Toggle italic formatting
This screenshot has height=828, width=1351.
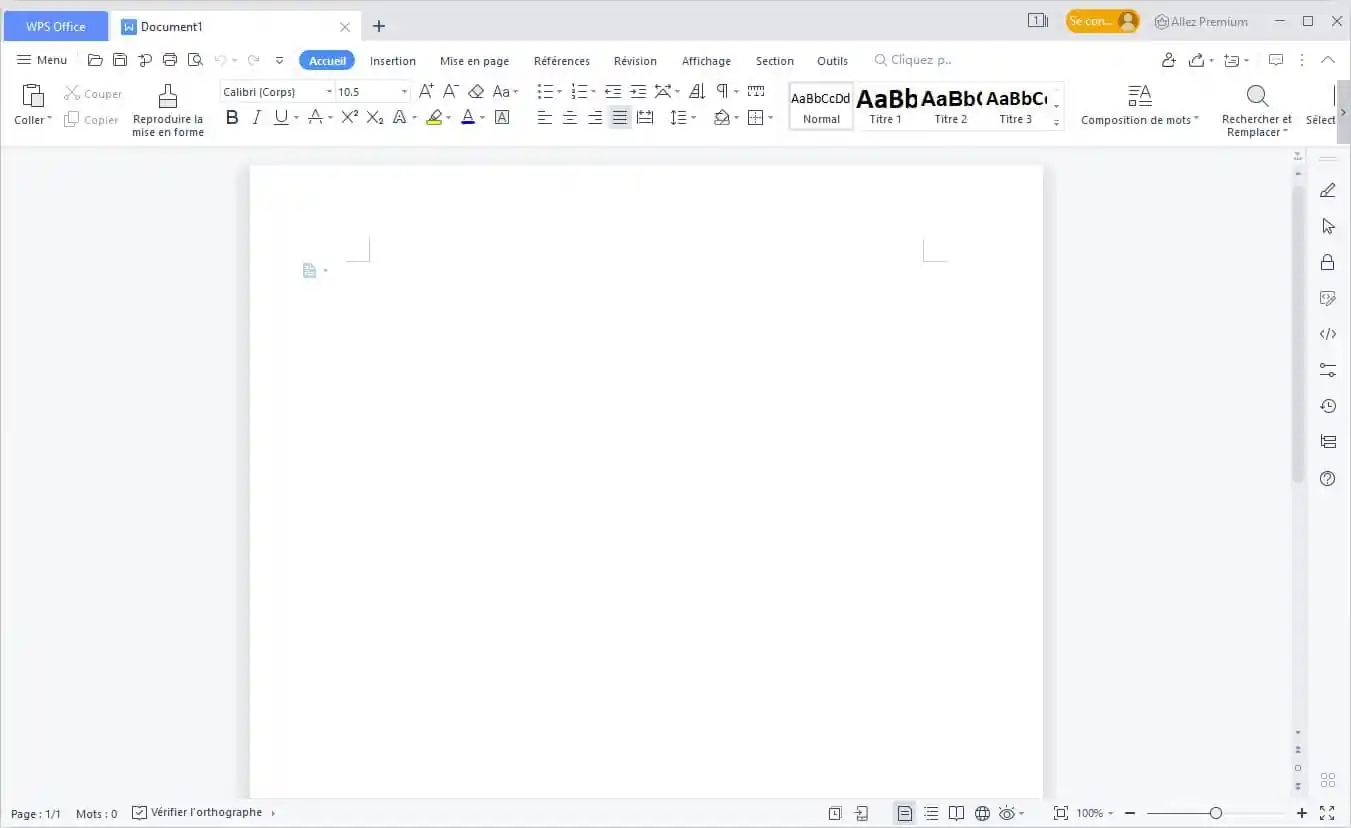point(256,118)
